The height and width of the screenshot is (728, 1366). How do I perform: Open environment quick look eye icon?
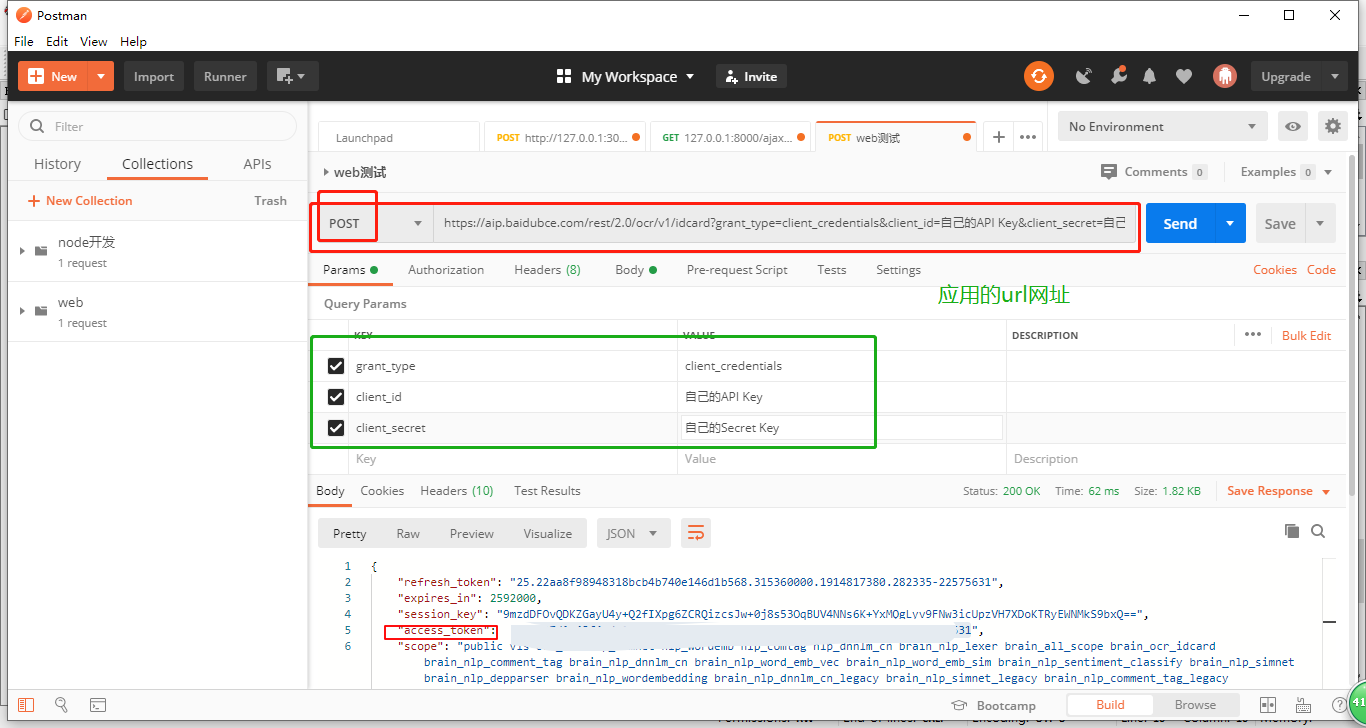pos(1294,127)
